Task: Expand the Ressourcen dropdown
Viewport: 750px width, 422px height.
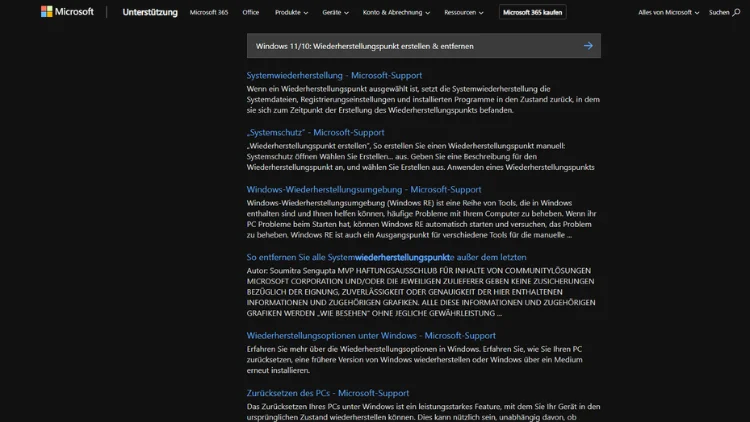Action: pyautogui.click(x=463, y=12)
